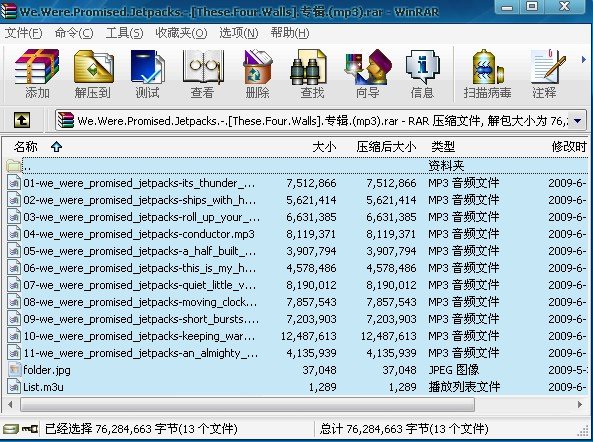Open the address bar path dropdown

point(577,121)
